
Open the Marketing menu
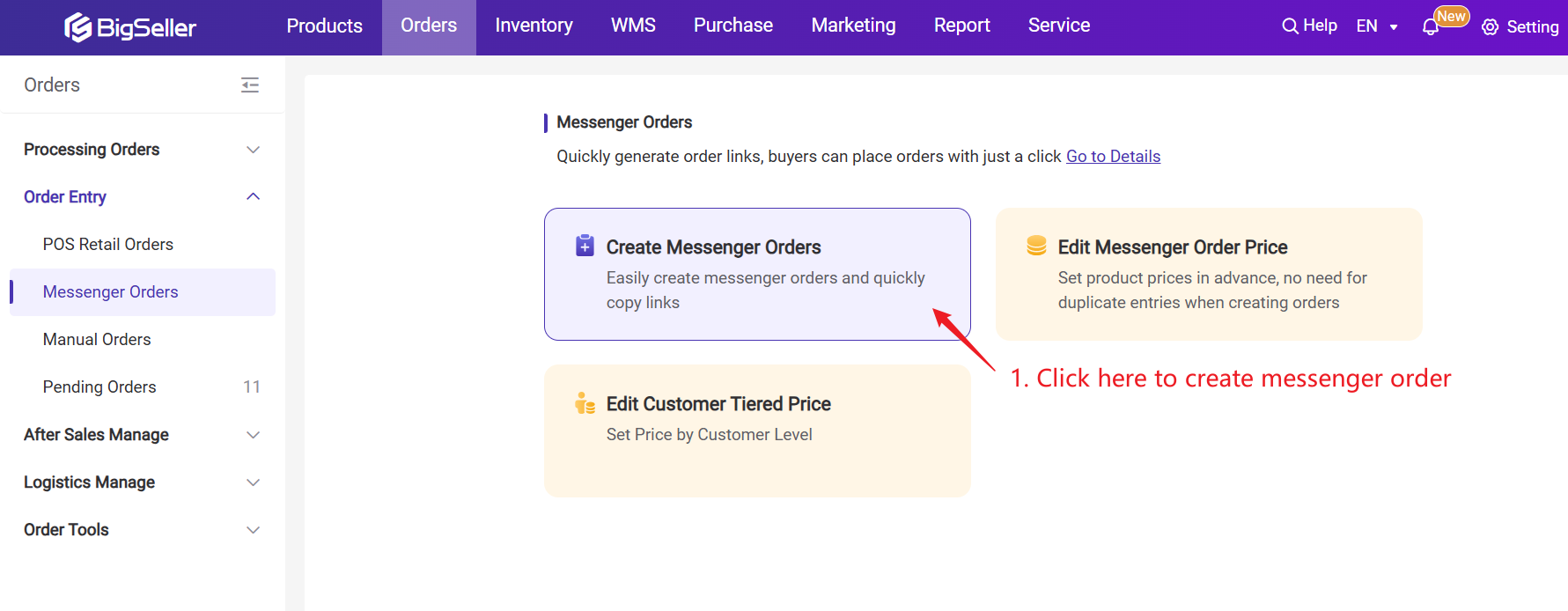(853, 26)
